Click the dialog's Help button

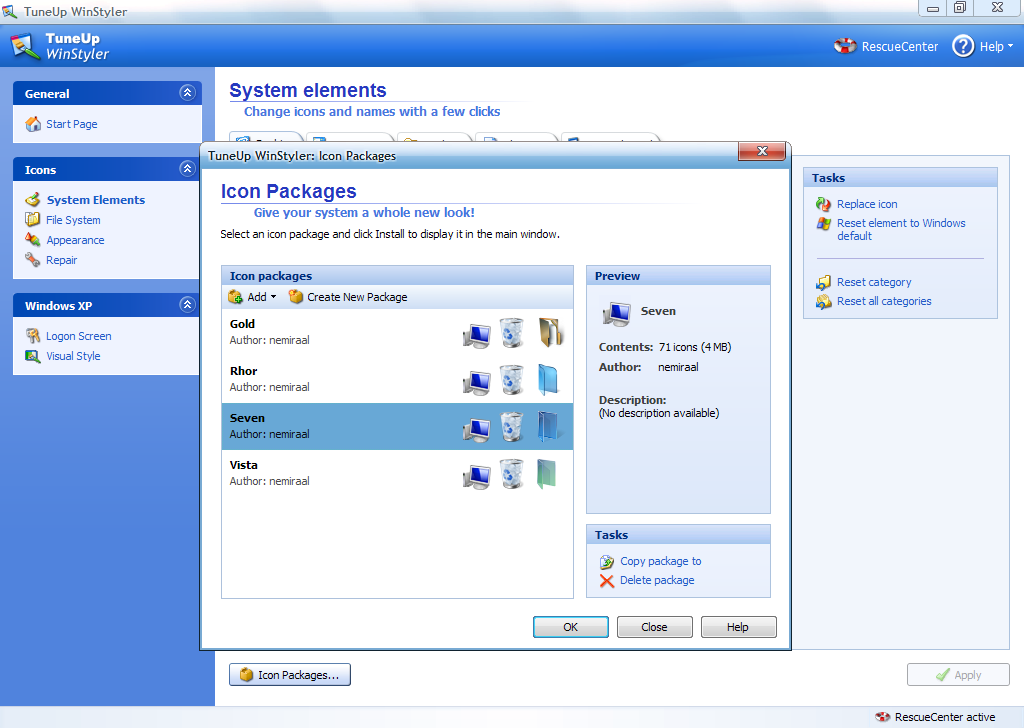[x=739, y=627]
